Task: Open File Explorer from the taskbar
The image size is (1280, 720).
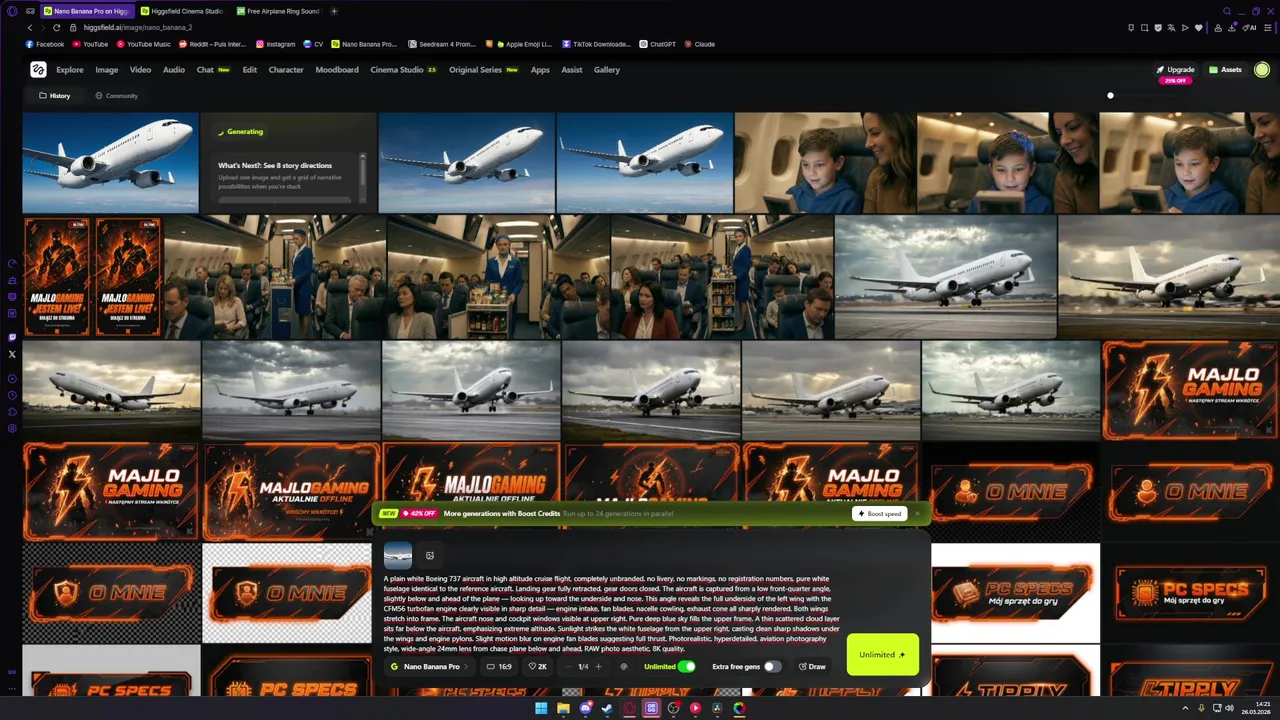Action: pyautogui.click(x=563, y=708)
